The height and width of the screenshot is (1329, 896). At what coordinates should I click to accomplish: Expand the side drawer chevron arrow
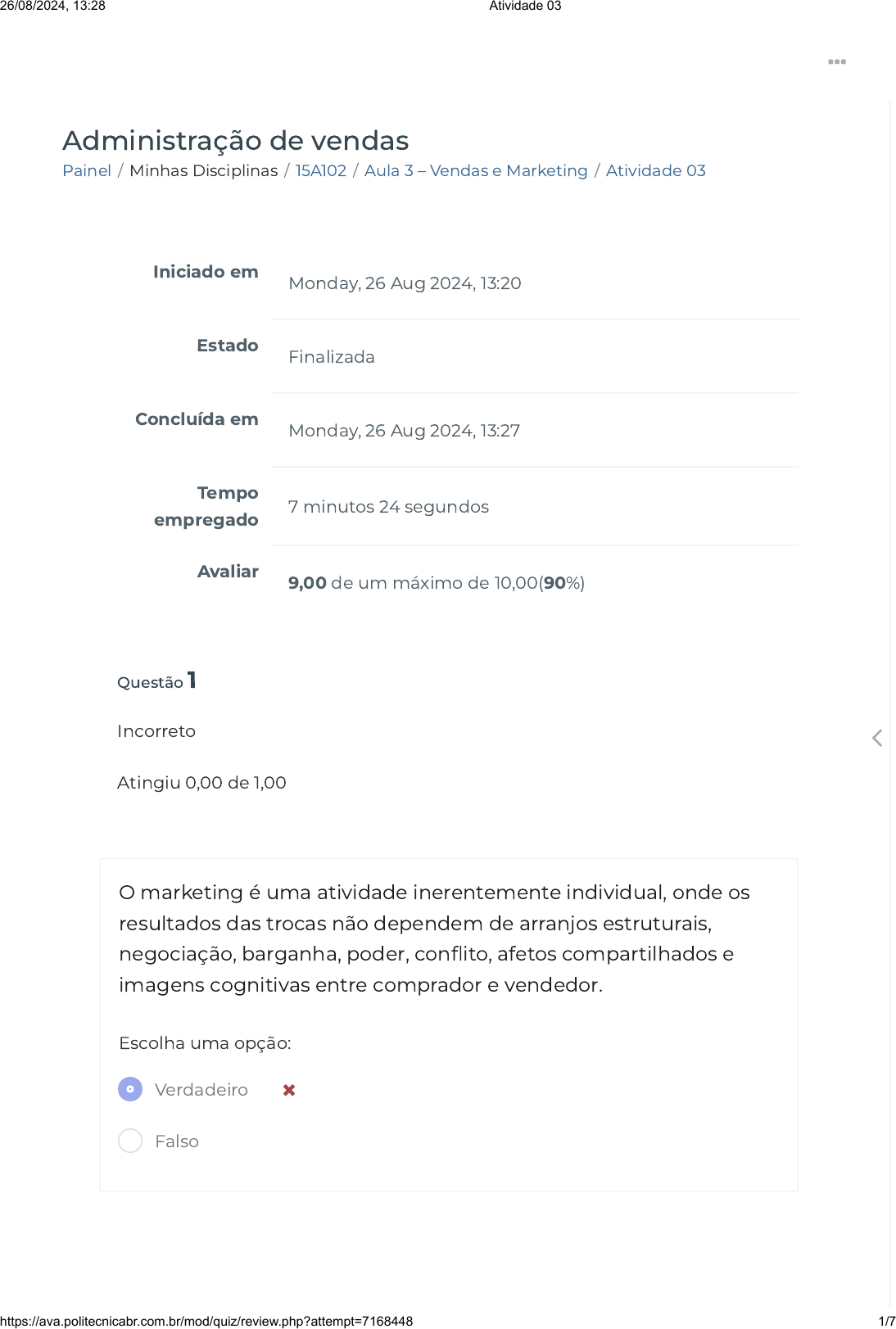point(877,738)
